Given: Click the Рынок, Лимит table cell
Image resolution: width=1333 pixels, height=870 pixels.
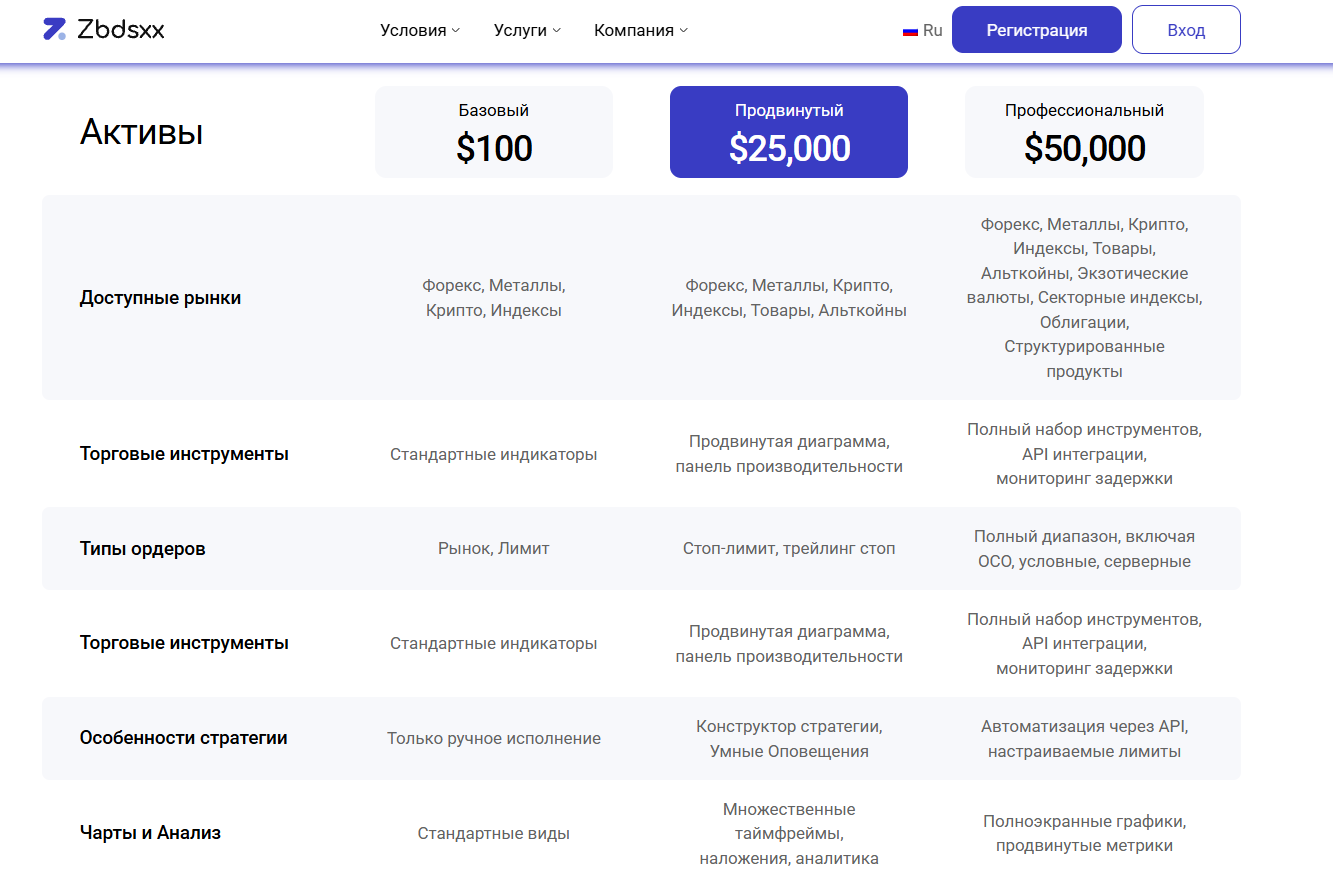Looking at the screenshot, I should point(494,549).
